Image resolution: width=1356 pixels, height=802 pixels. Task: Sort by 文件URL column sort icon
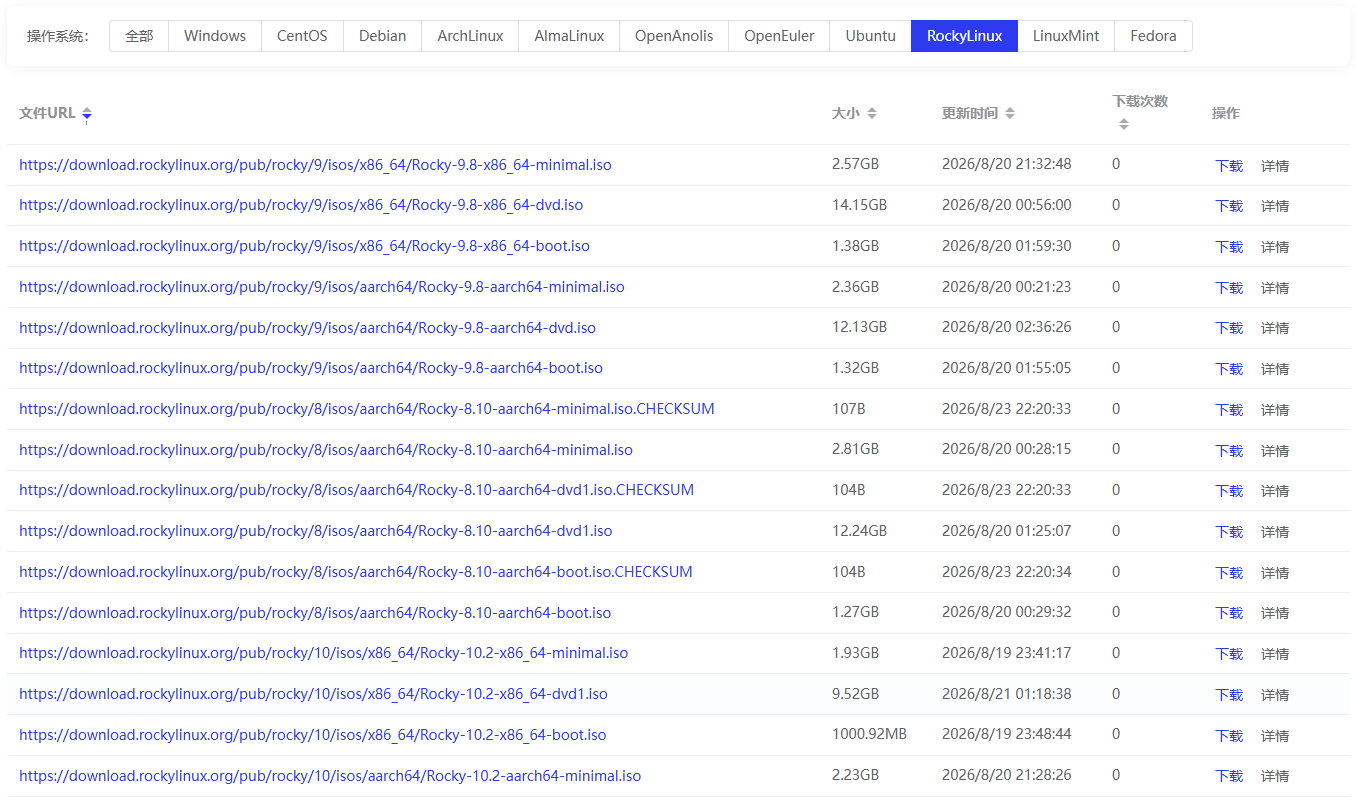pyautogui.click(x=87, y=114)
